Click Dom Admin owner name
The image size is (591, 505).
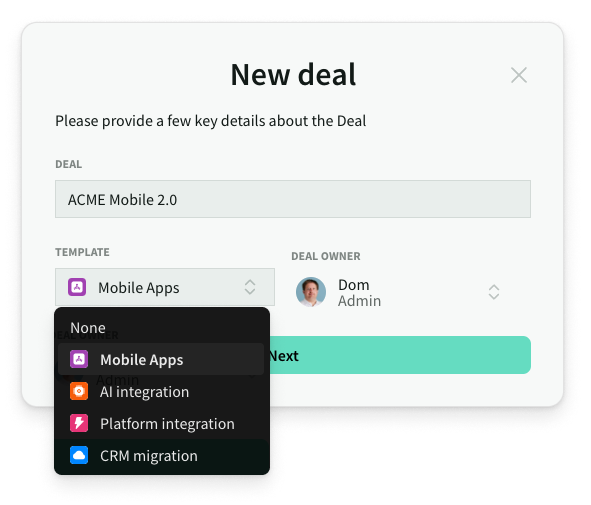(x=359, y=292)
